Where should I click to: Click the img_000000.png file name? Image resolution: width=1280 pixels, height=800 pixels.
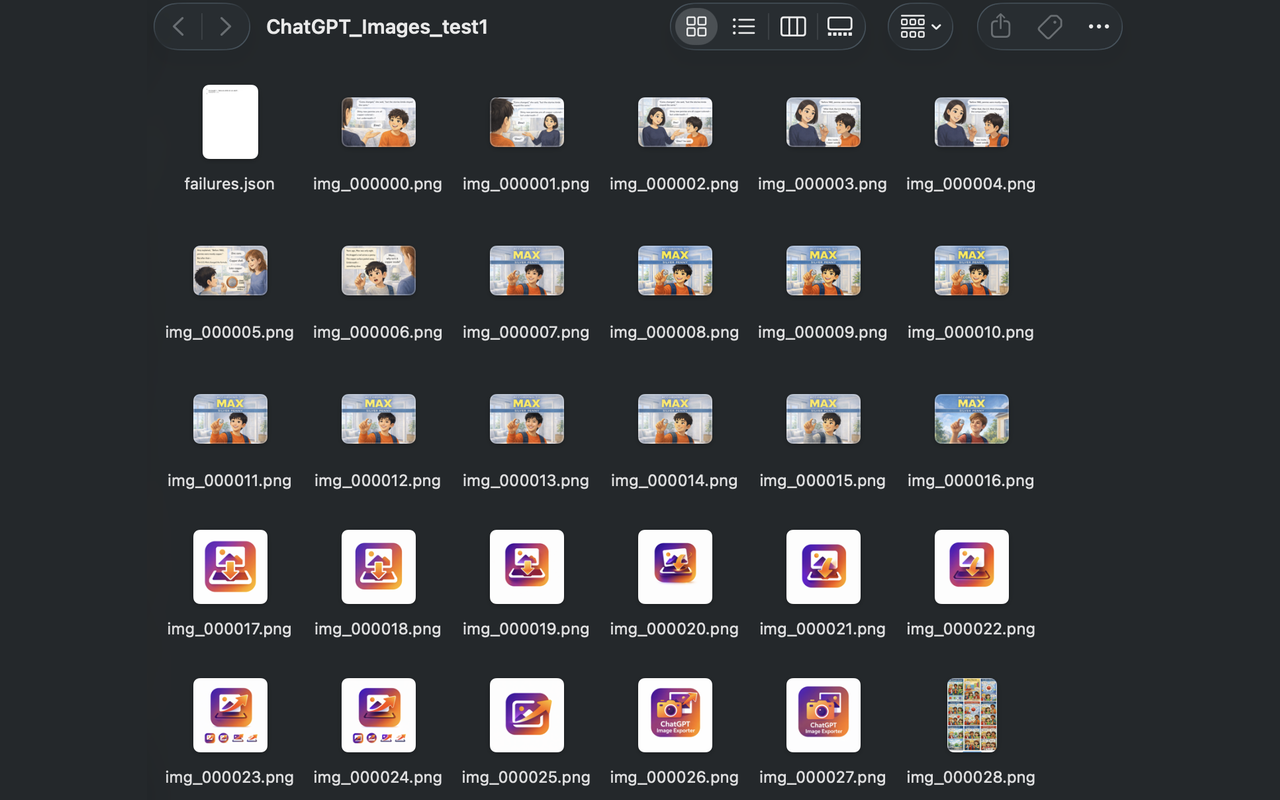point(378,184)
